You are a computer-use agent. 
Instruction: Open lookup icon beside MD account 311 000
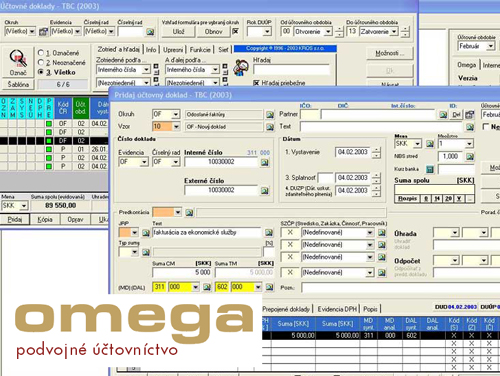tap(207, 287)
